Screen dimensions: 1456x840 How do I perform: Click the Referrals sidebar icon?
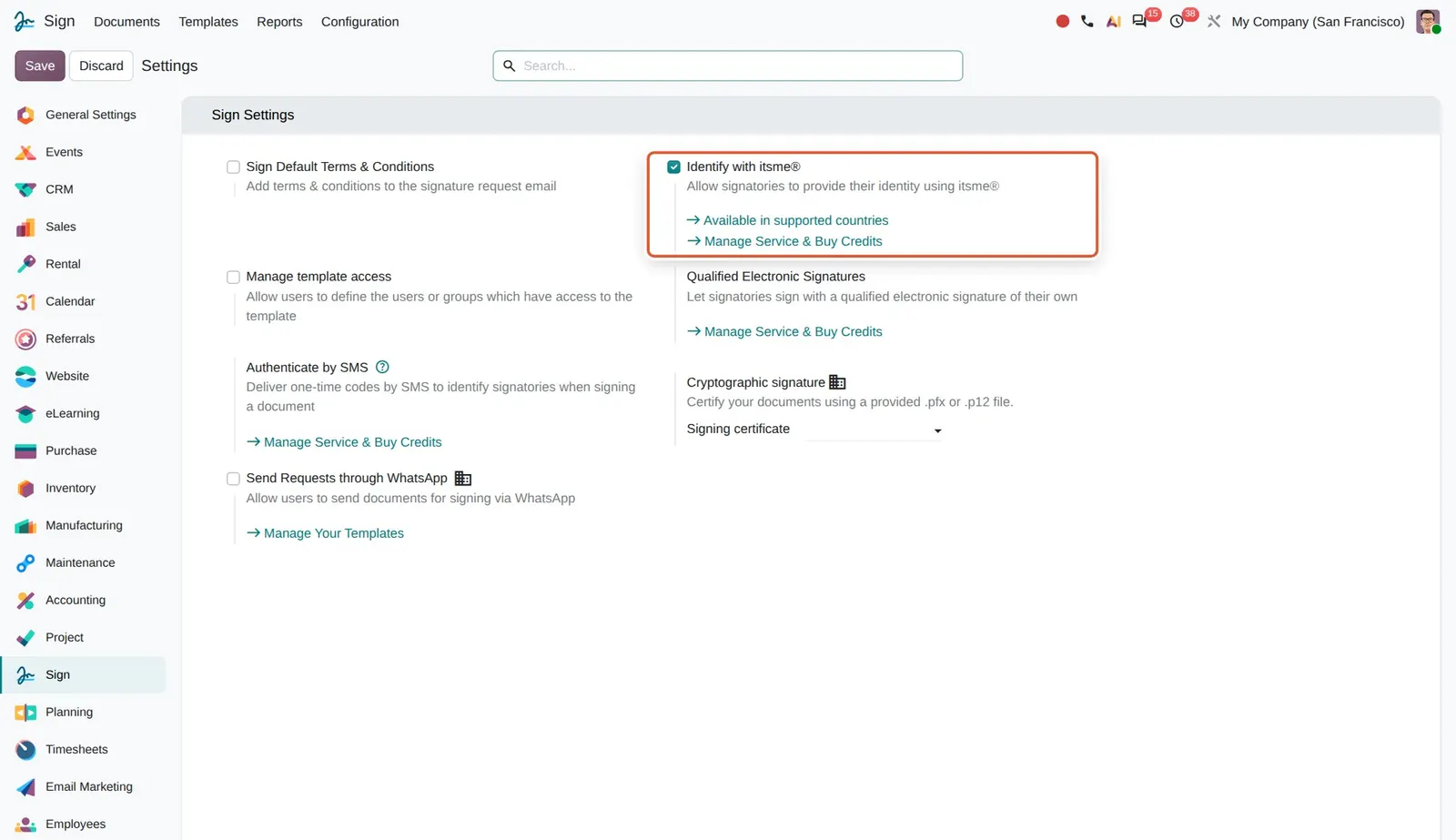25,339
